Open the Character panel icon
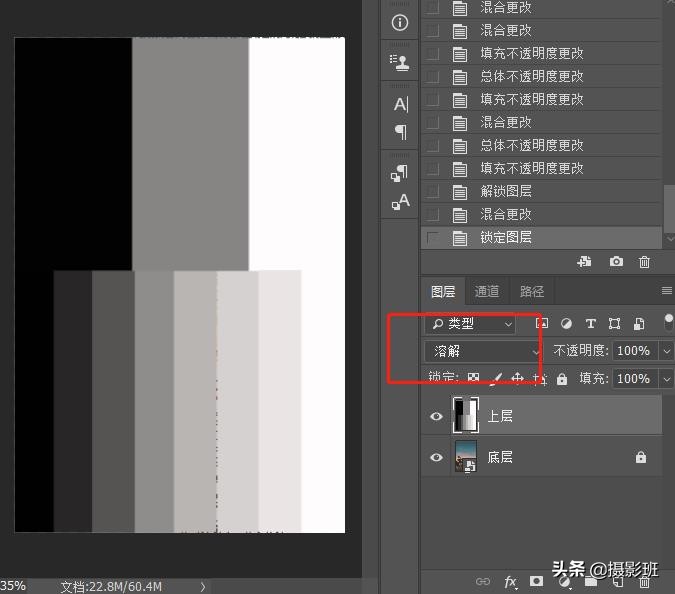Screen dimensions: 675x594 (401, 105)
